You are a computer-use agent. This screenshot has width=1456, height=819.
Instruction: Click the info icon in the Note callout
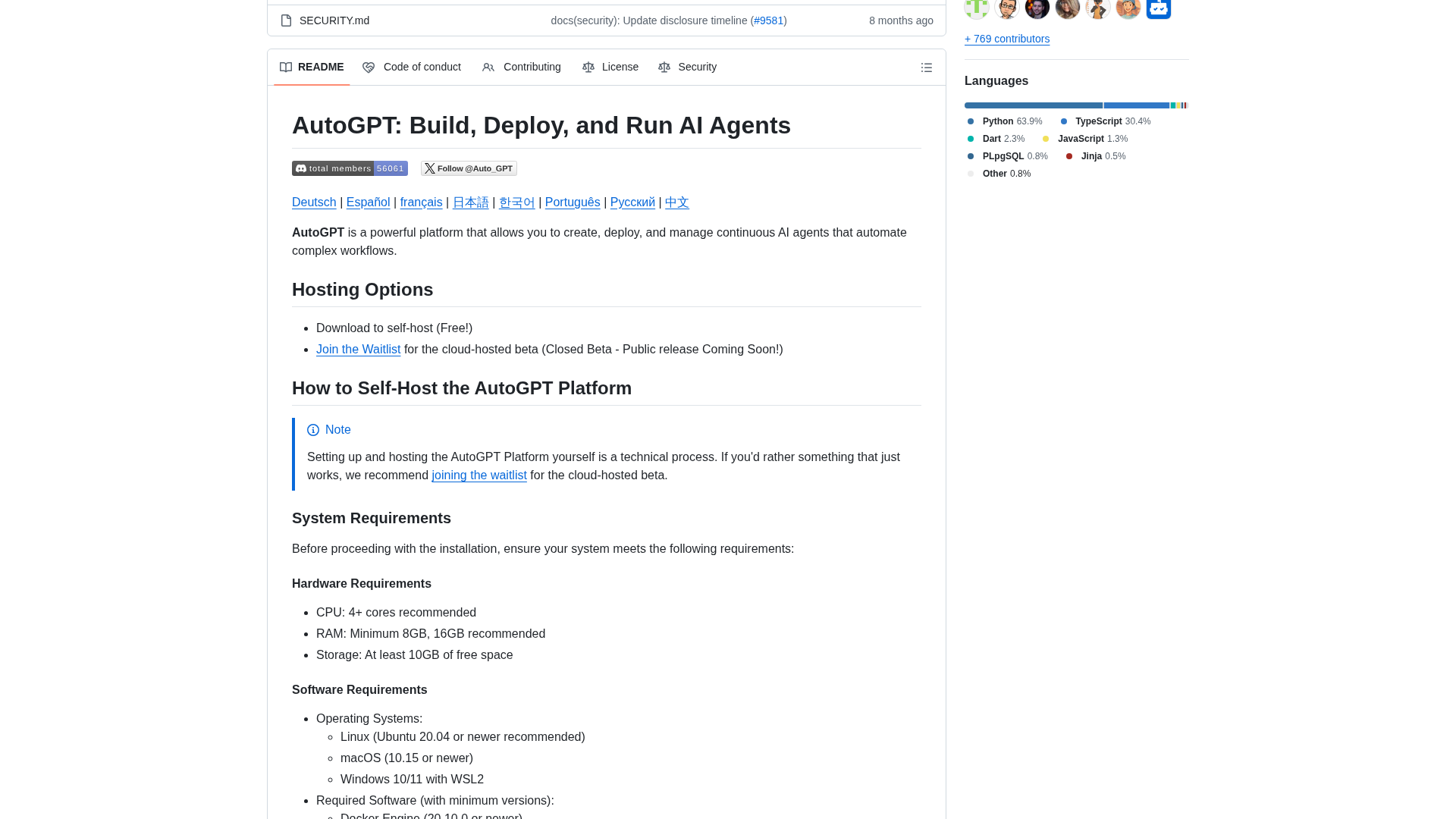click(314, 430)
